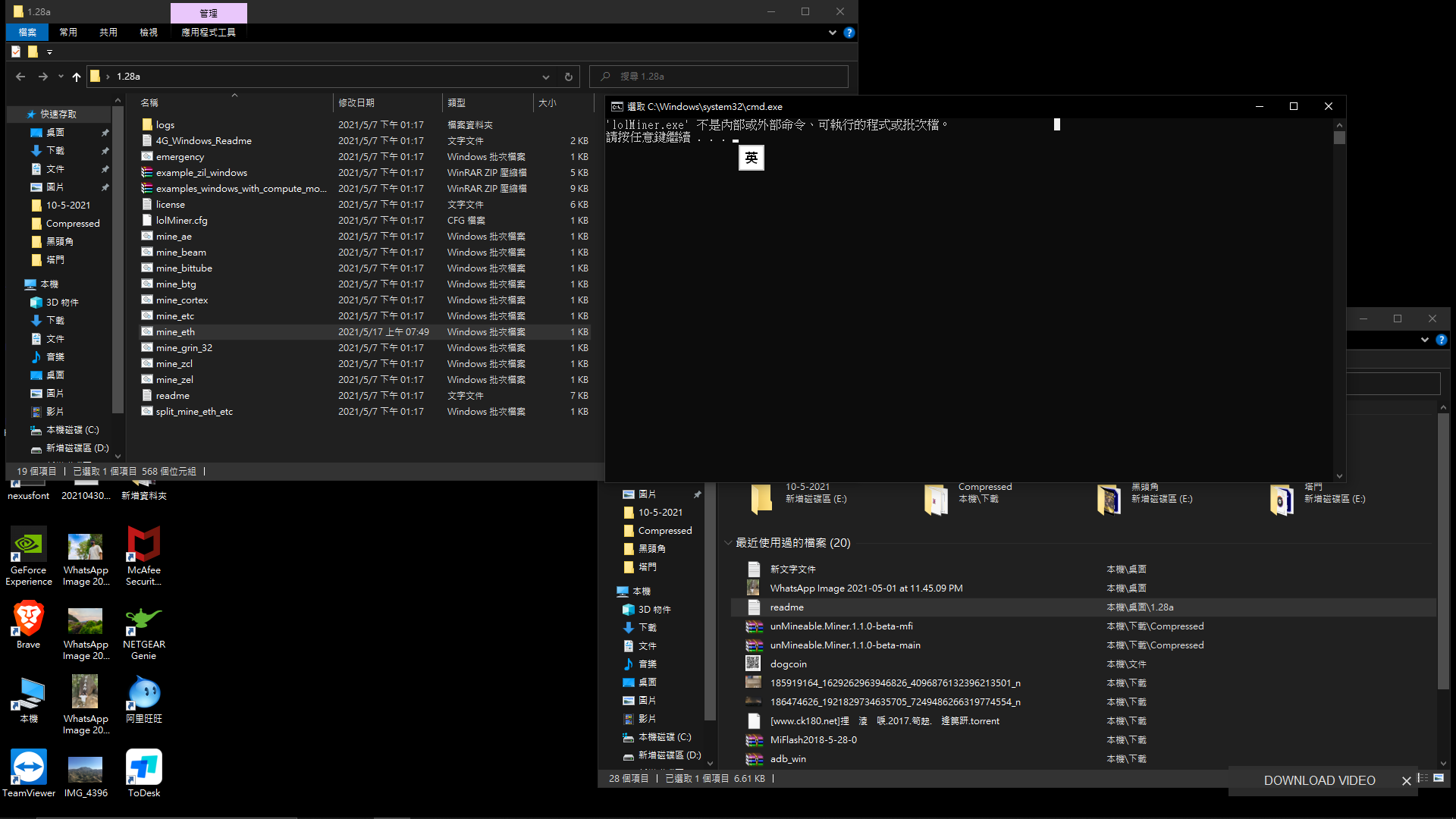Click the cmd.exe window title icon
Screen dimensions: 1456x819
click(x=617, y=107)
